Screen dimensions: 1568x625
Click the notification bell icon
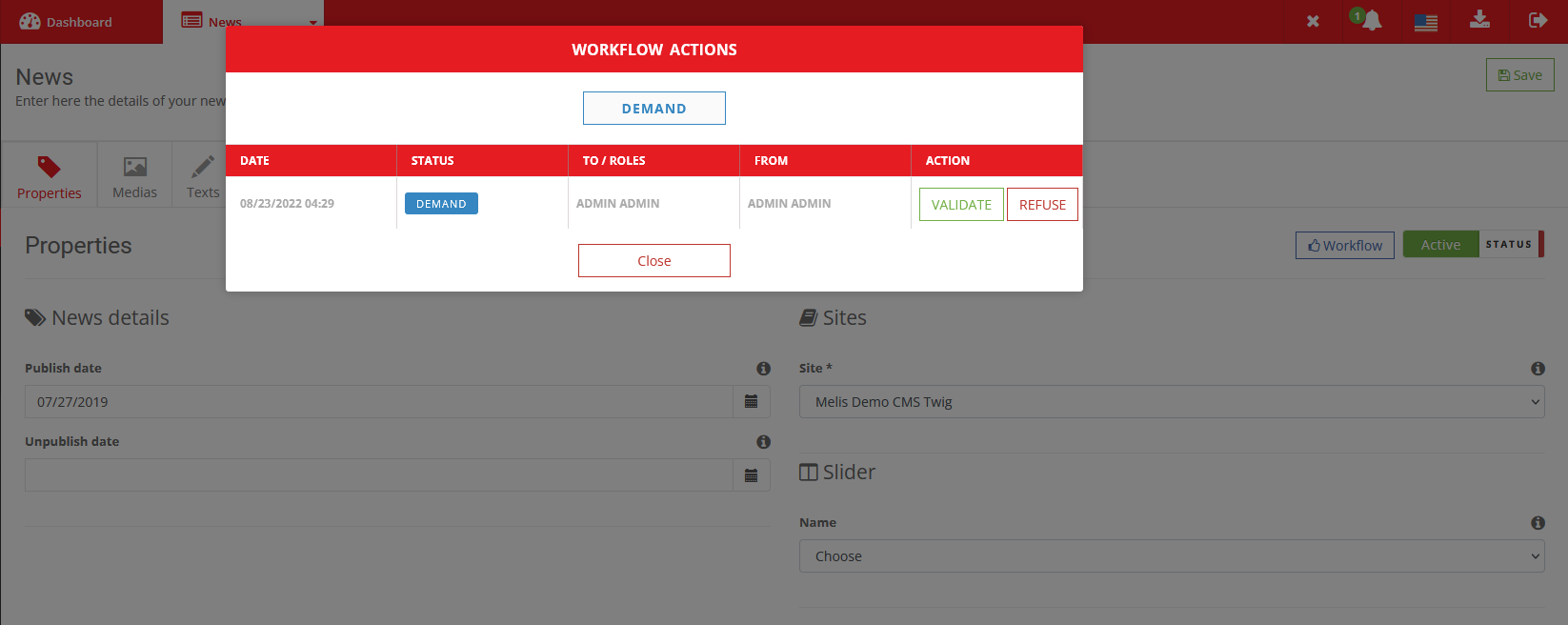coord(1371,21)
